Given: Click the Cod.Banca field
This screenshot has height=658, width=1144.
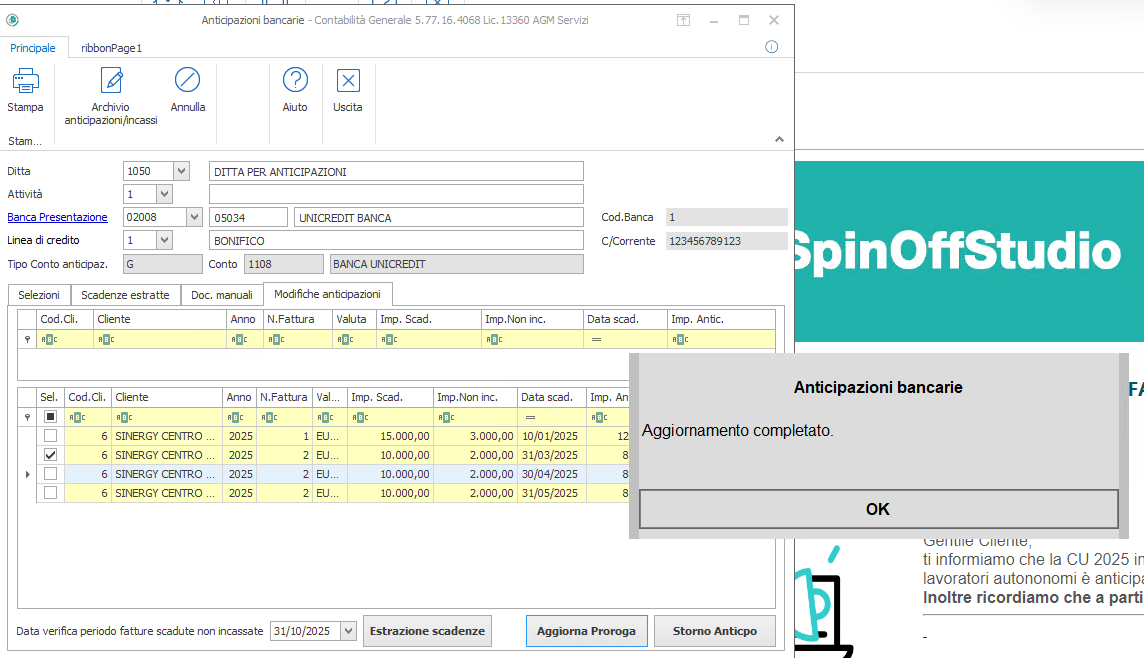Looking at the screenshot, I should click(727, 217).
